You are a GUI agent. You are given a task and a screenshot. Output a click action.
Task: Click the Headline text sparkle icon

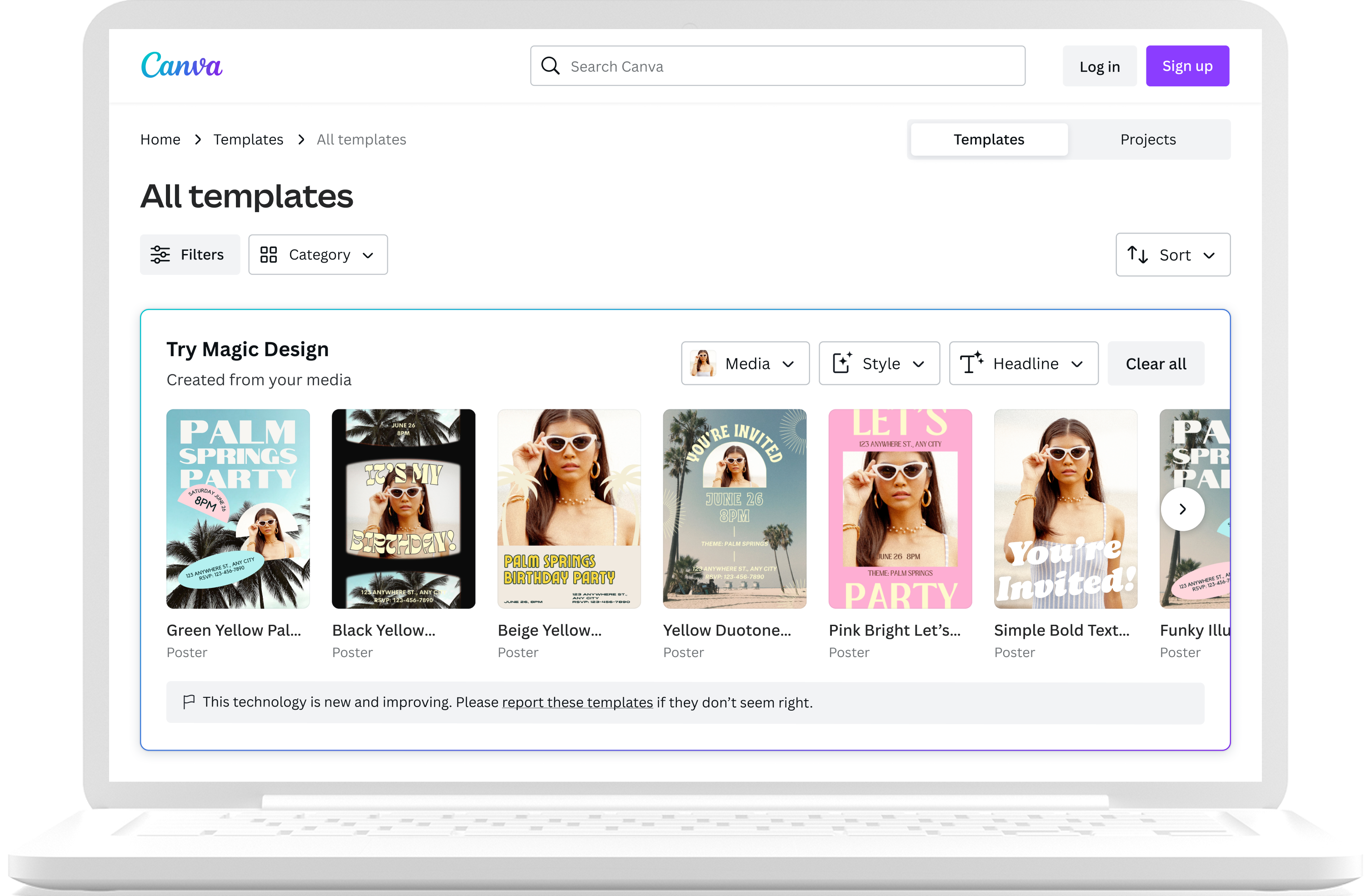click(971, 363)
